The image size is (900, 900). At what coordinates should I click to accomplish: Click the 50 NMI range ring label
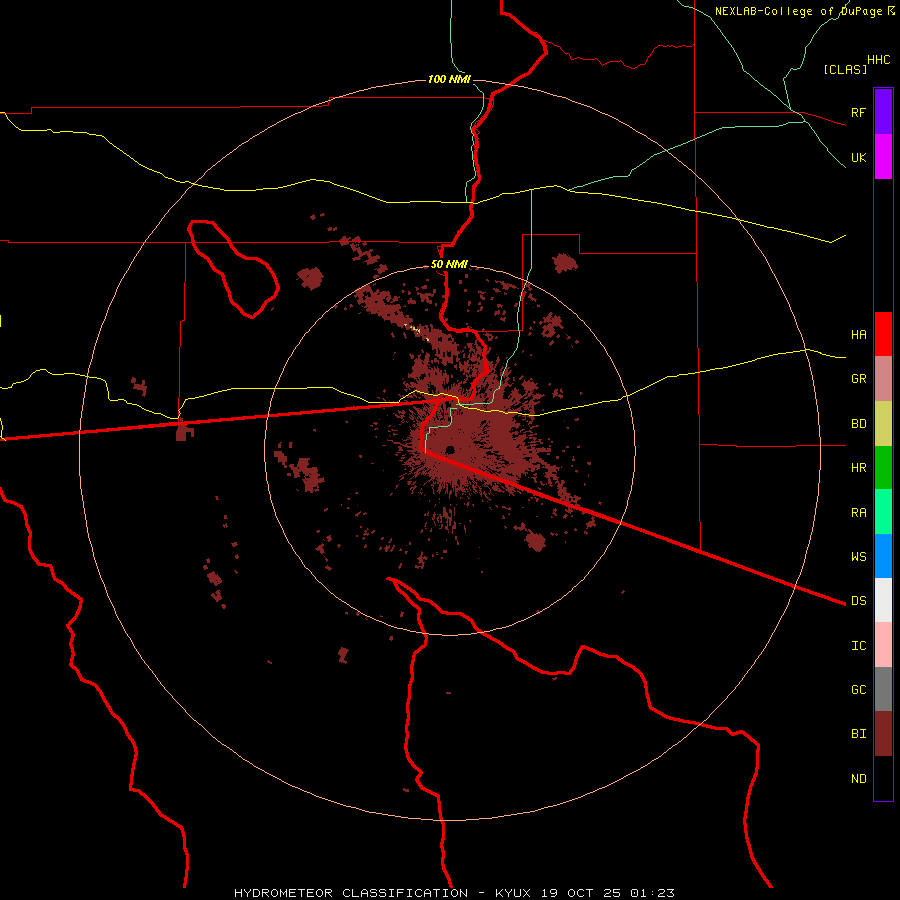[449, 264]
